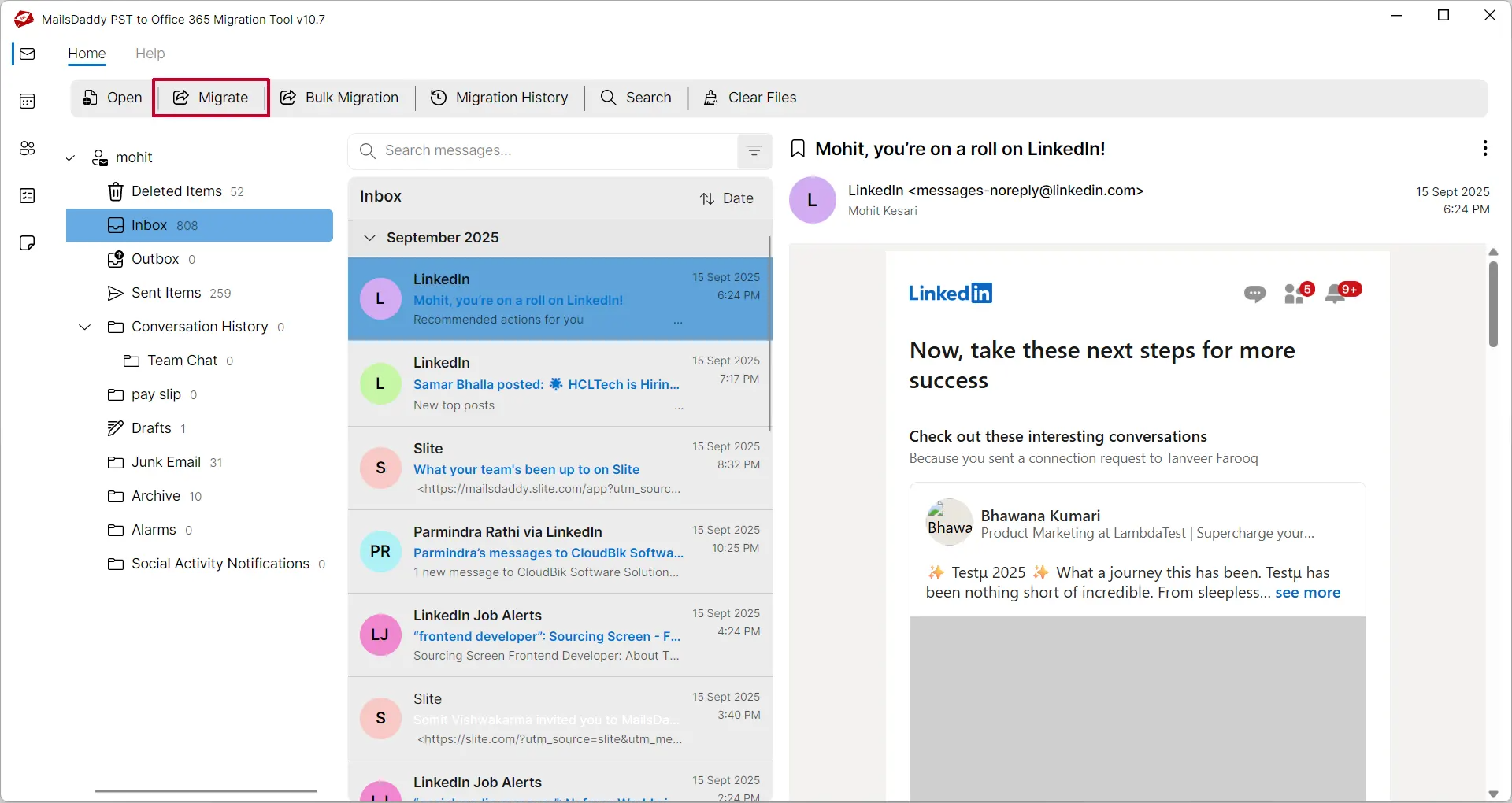Click the bookmark icon beside email subject
Screen dimensions: 1512x803
pos(798,149)
